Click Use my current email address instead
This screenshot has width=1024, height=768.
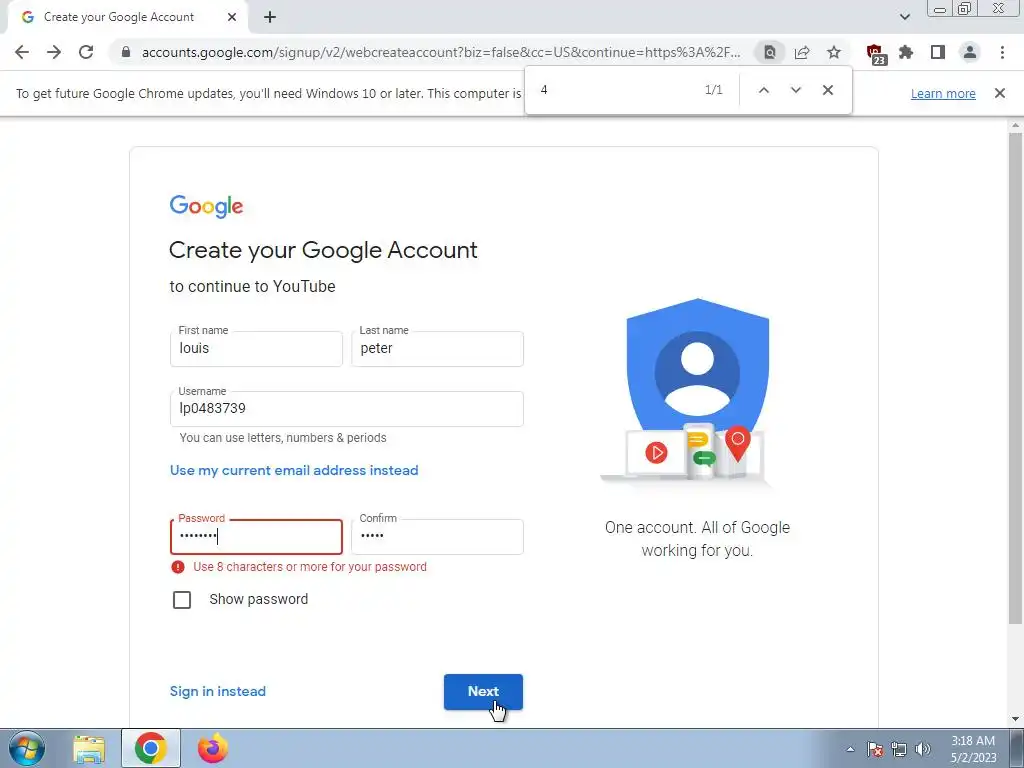294,470
